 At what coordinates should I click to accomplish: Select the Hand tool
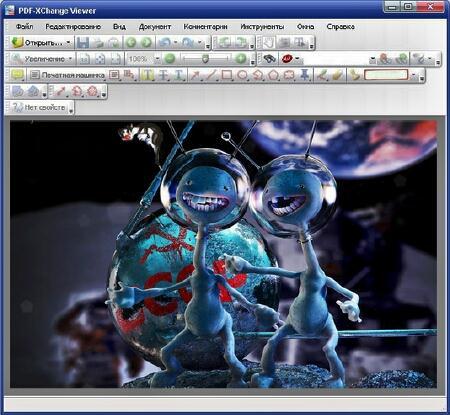(269, 42)
